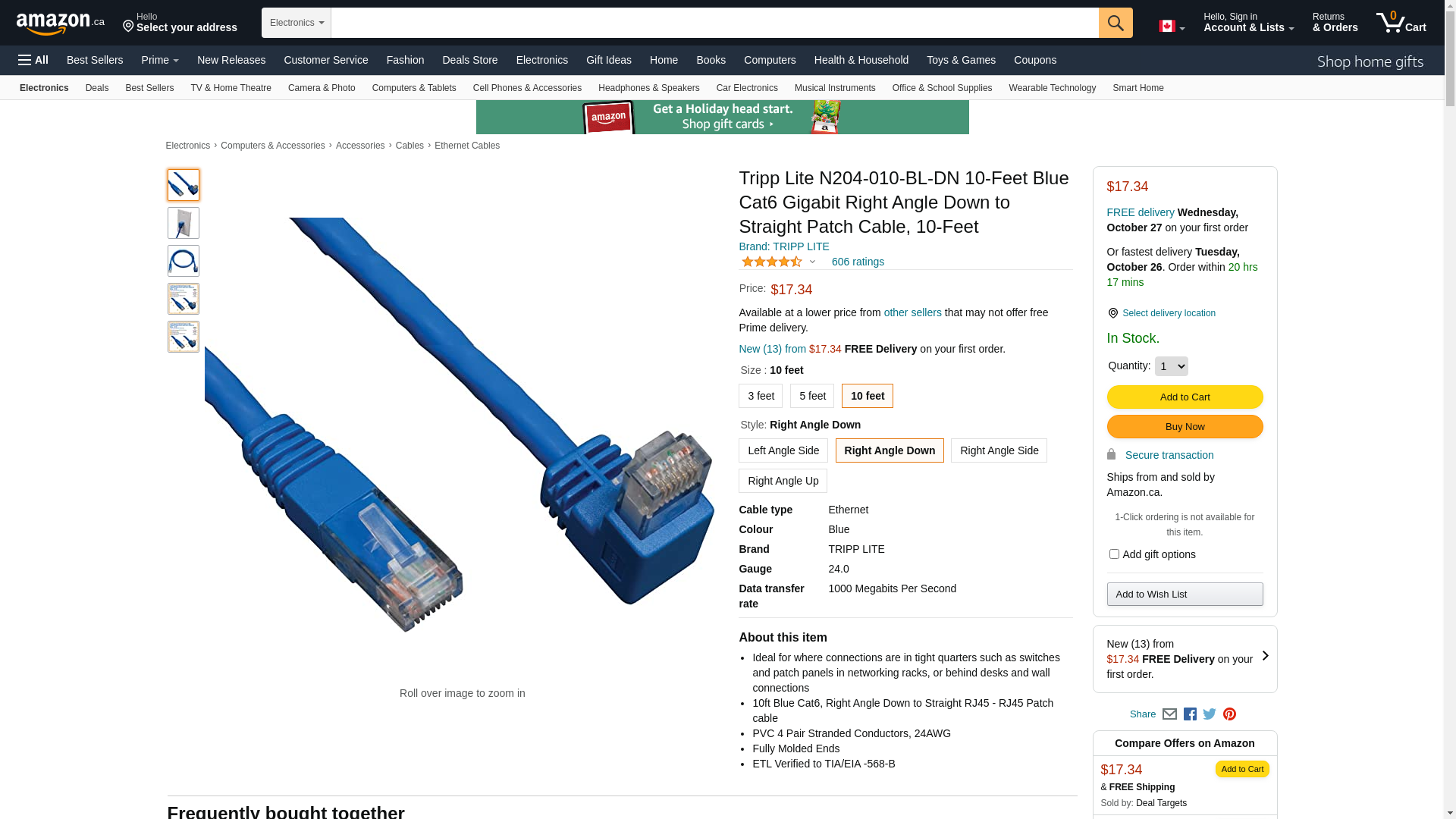Open the 606 ratings link

click(x=858, y=262)
